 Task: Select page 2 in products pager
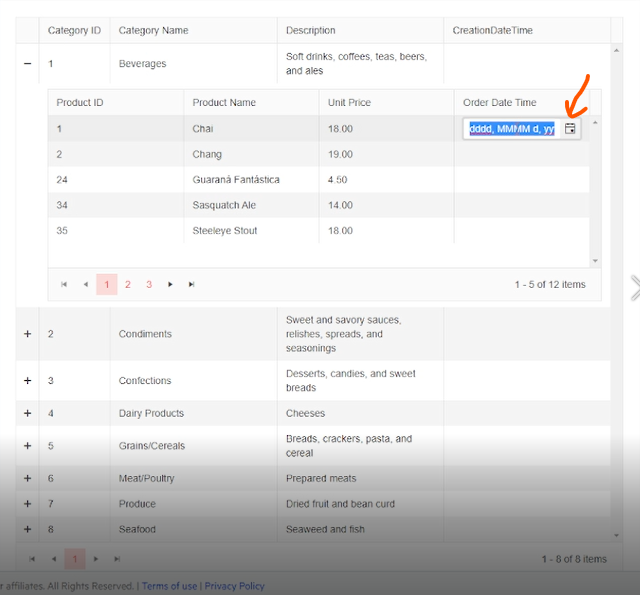(128, 285)
